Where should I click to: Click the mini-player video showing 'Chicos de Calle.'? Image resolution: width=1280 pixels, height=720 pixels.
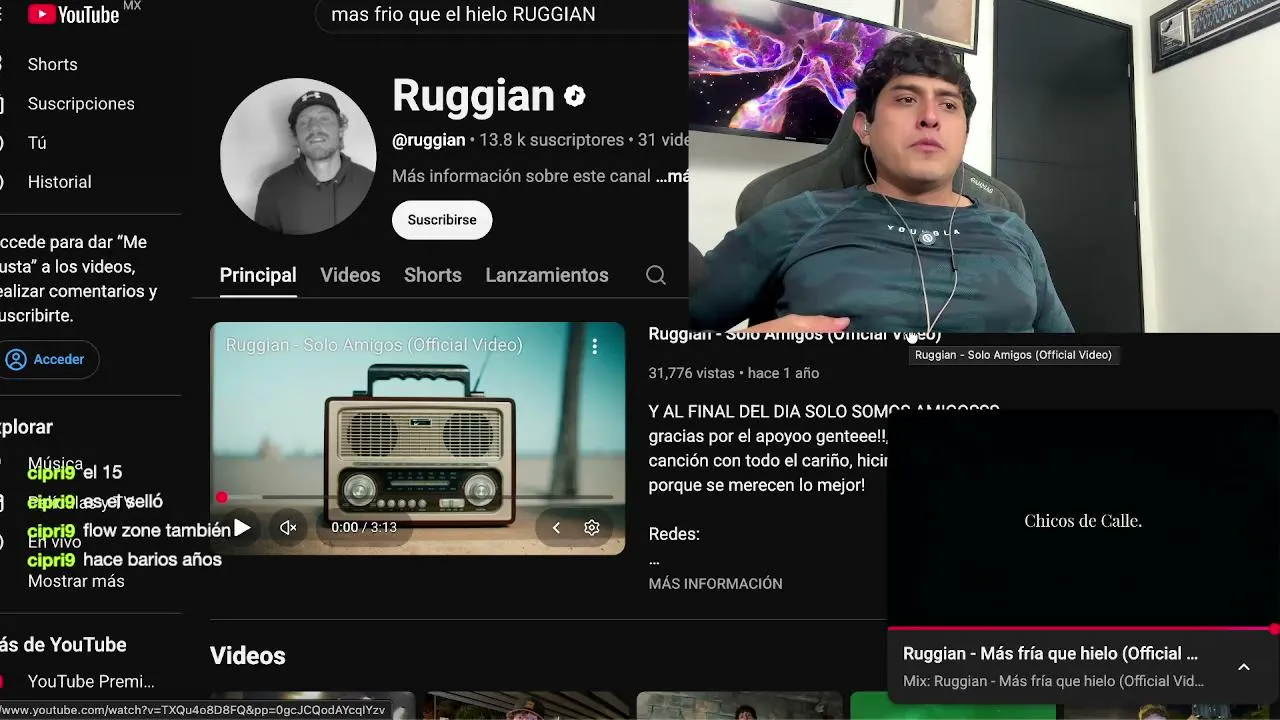tap(1083, 520)
